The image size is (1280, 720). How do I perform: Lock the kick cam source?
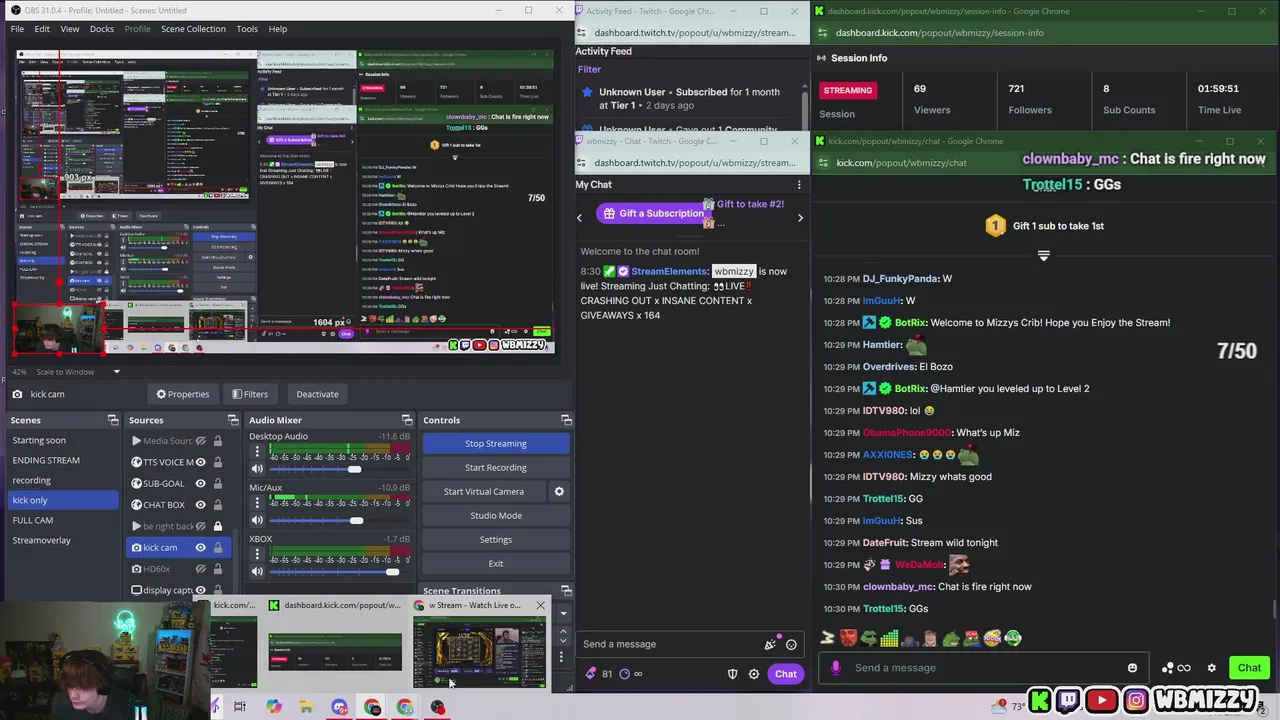(217, 548)
